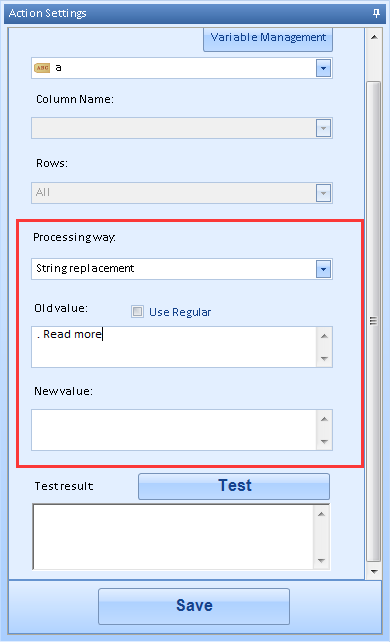Expand the Processing way dropdown

pyautogui.click(x=323, y=269)
